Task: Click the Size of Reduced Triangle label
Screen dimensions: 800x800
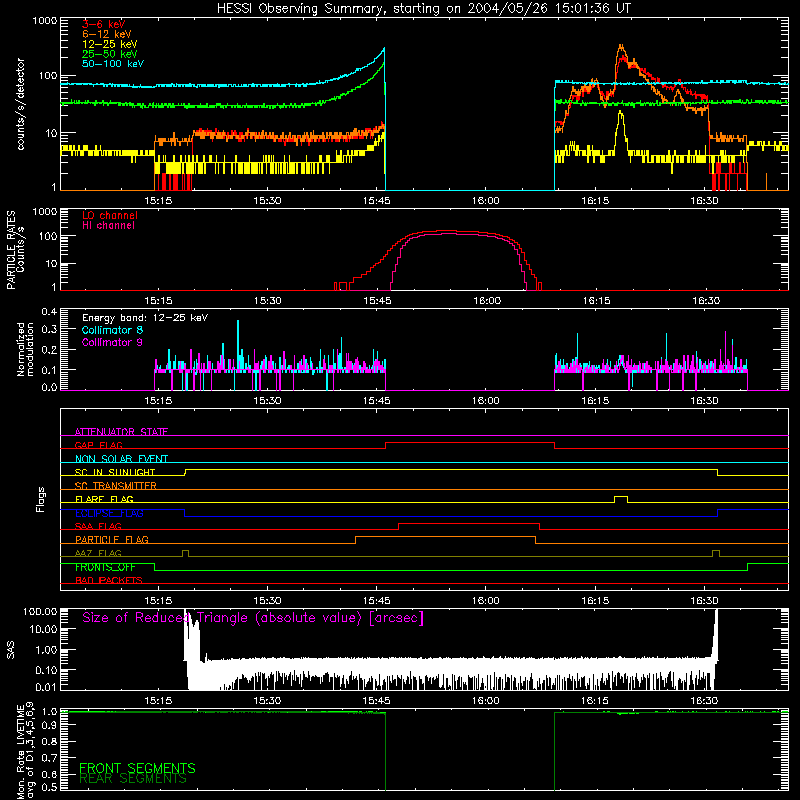Action: (253, 618)
